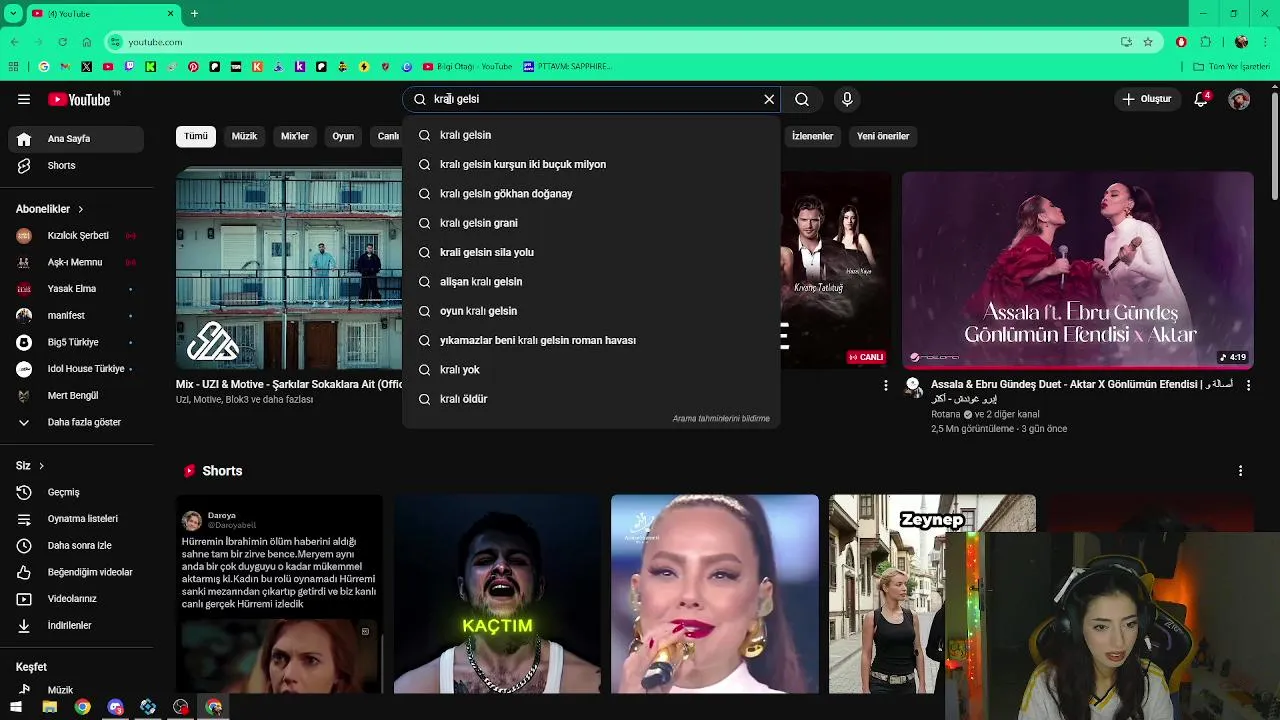Screen dimensions: 1280x720
Task: Select the Yeni öneriler filter chip
Action: (x=883, y=136)
